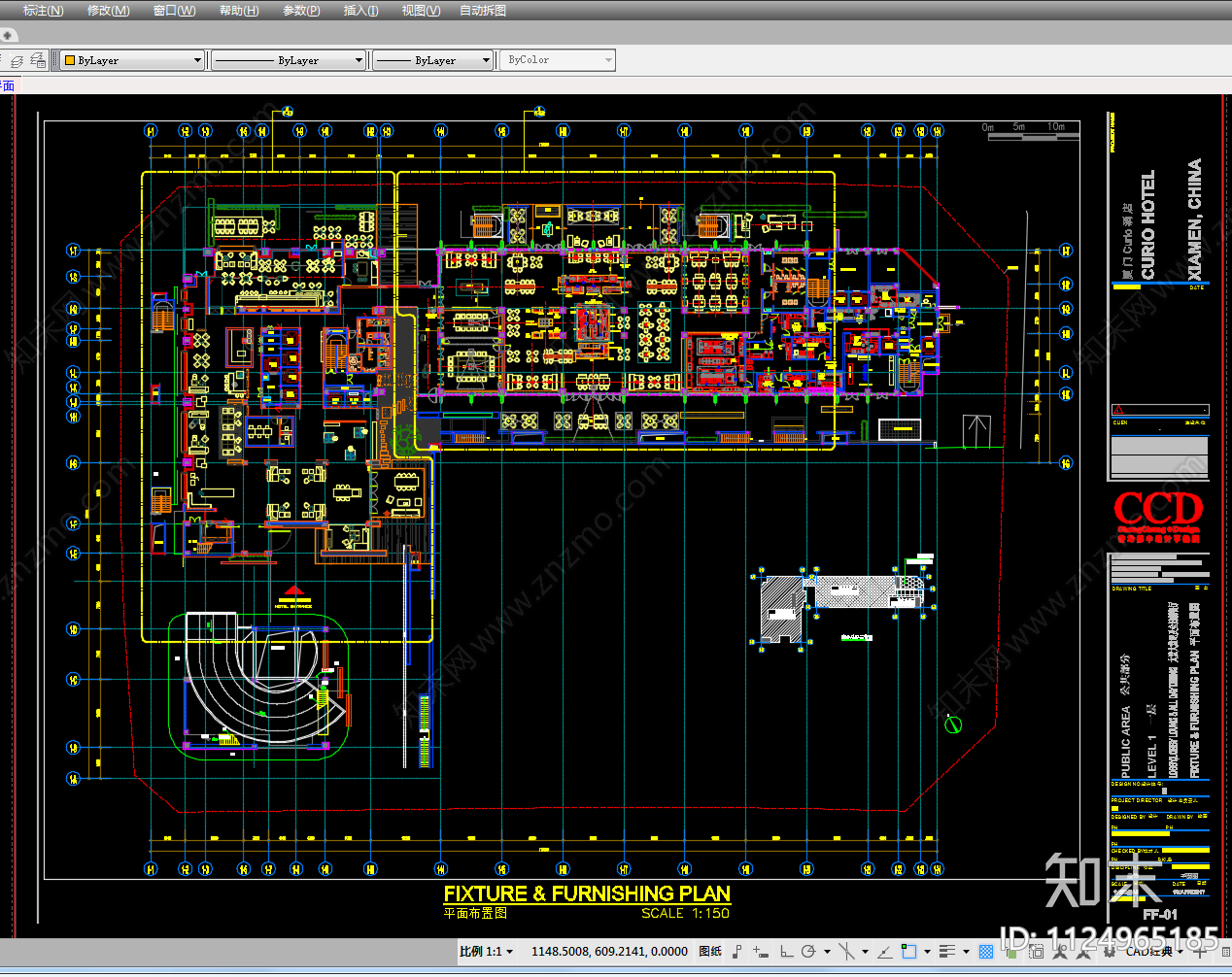Open the 修改(M) menu
1232x977 pixels.
pos(108,11)
